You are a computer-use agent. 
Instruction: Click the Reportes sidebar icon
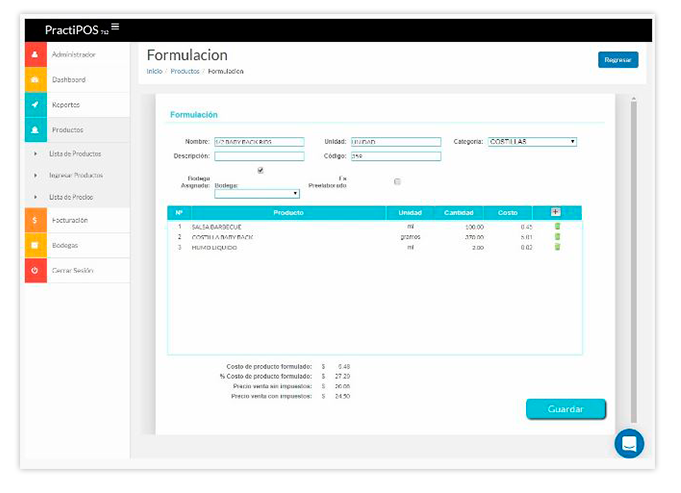coord(36,104)
